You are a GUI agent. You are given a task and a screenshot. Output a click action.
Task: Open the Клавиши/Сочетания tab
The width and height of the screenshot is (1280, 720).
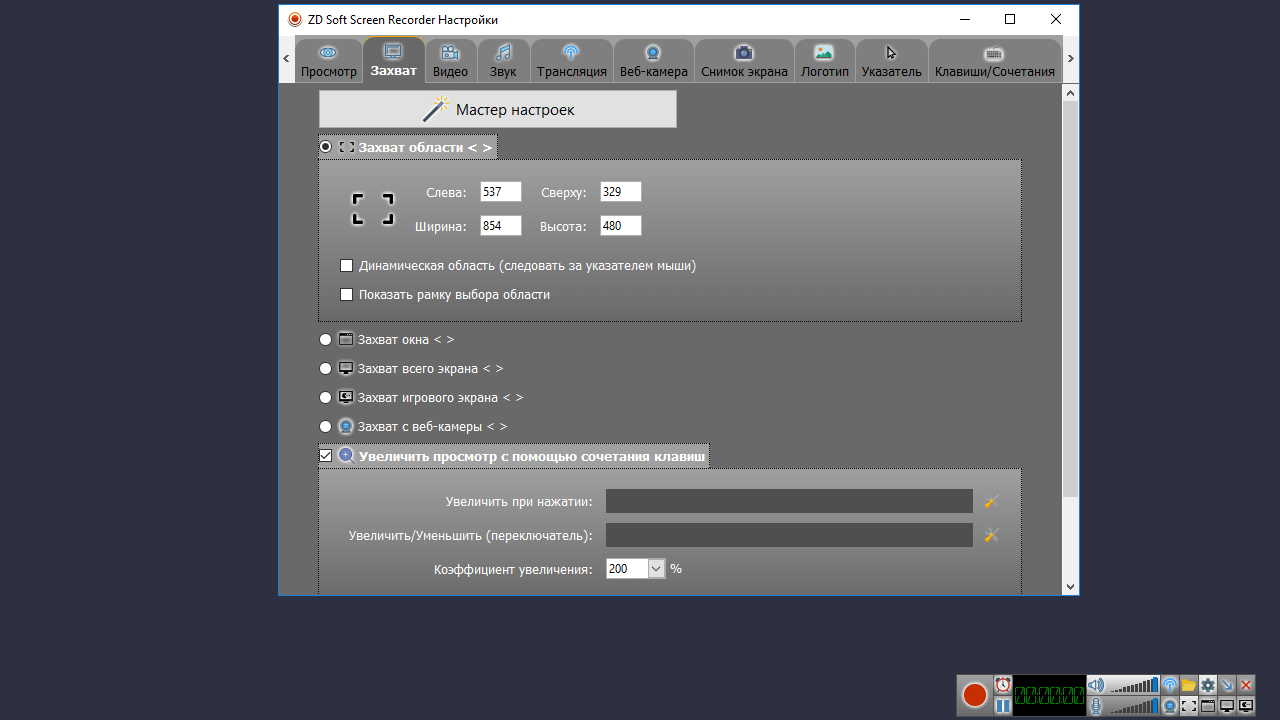pos(994,61)
